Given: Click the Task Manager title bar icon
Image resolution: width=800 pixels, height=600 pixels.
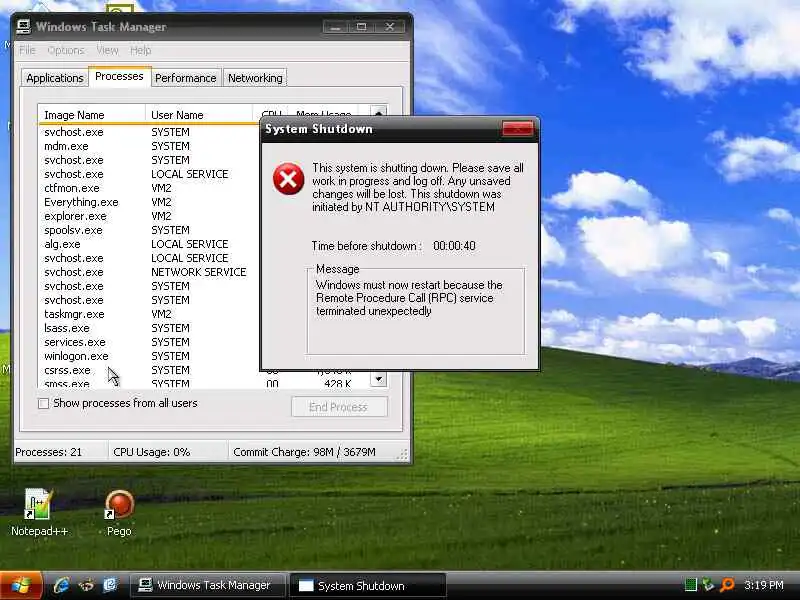Looking at the screenshot, I should click(x=23, y=26).
